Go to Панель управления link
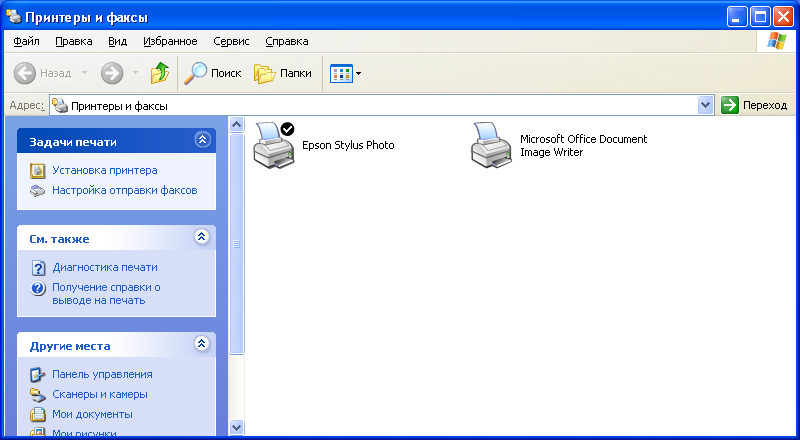The width and height of the screenshot is (800, 440). click(x=102, y=375)
